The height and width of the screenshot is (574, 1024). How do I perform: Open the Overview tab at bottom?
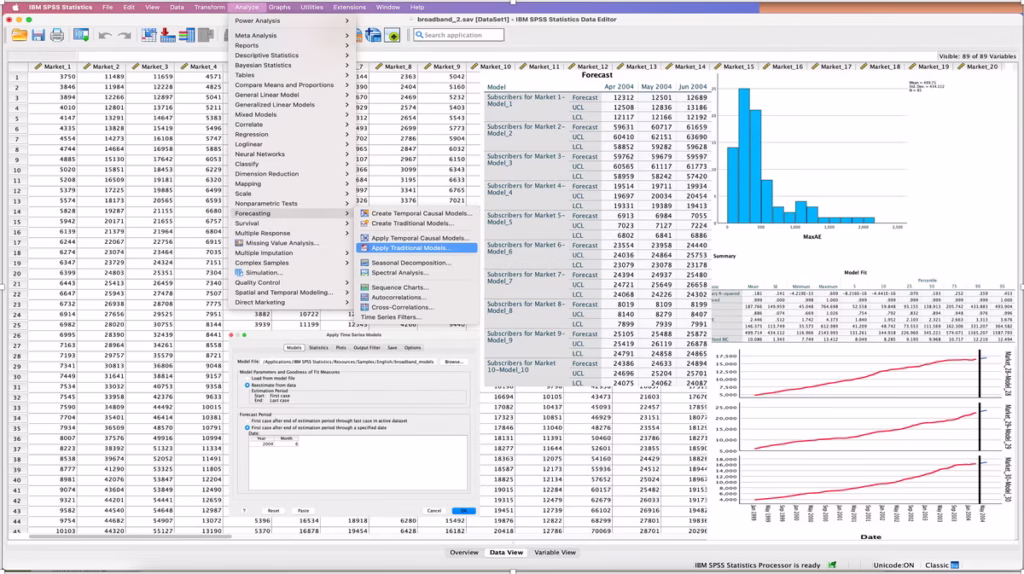tap(464, 552)
